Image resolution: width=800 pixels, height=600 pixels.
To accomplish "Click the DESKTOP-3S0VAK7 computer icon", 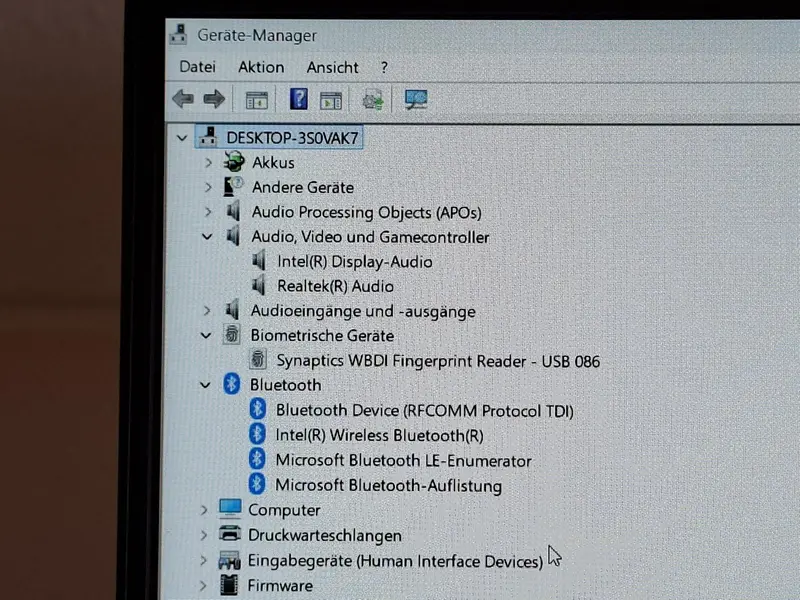I will click(209, 137).
